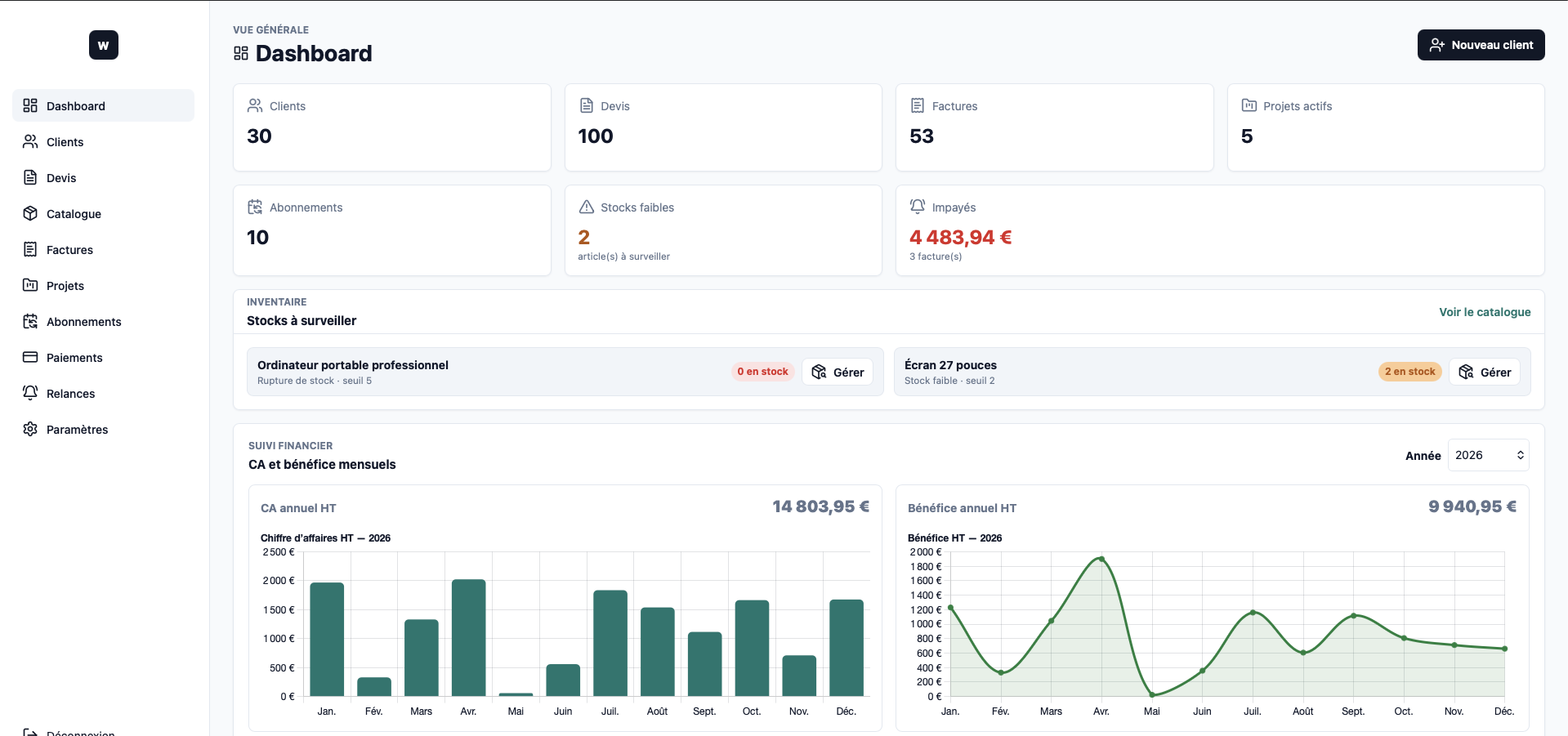Click the kanban icon on Projets actifs card
Screen dimensions: 1568x736
coord(1249,105)
